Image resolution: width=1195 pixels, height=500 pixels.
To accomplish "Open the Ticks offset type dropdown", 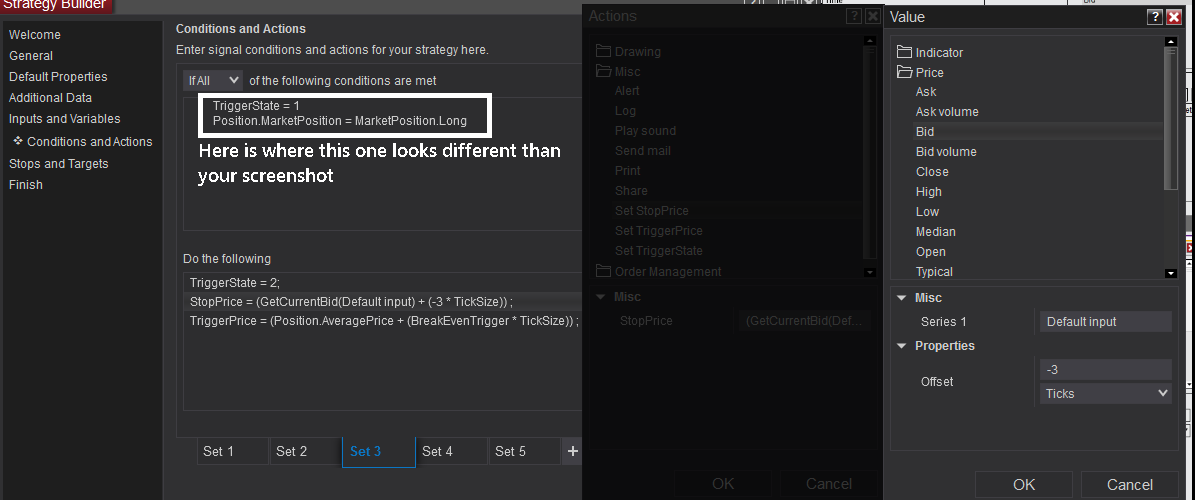I will [1105, 393].
